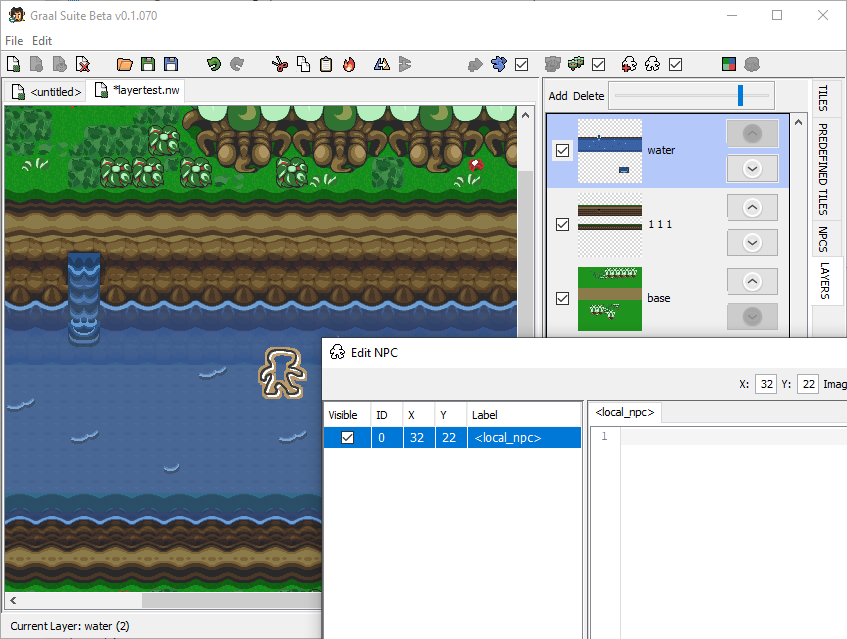This screenshot has width=847, height=639.
Task: Open the Edit menu
Action: pyautogui.click(x=42, y=41)
